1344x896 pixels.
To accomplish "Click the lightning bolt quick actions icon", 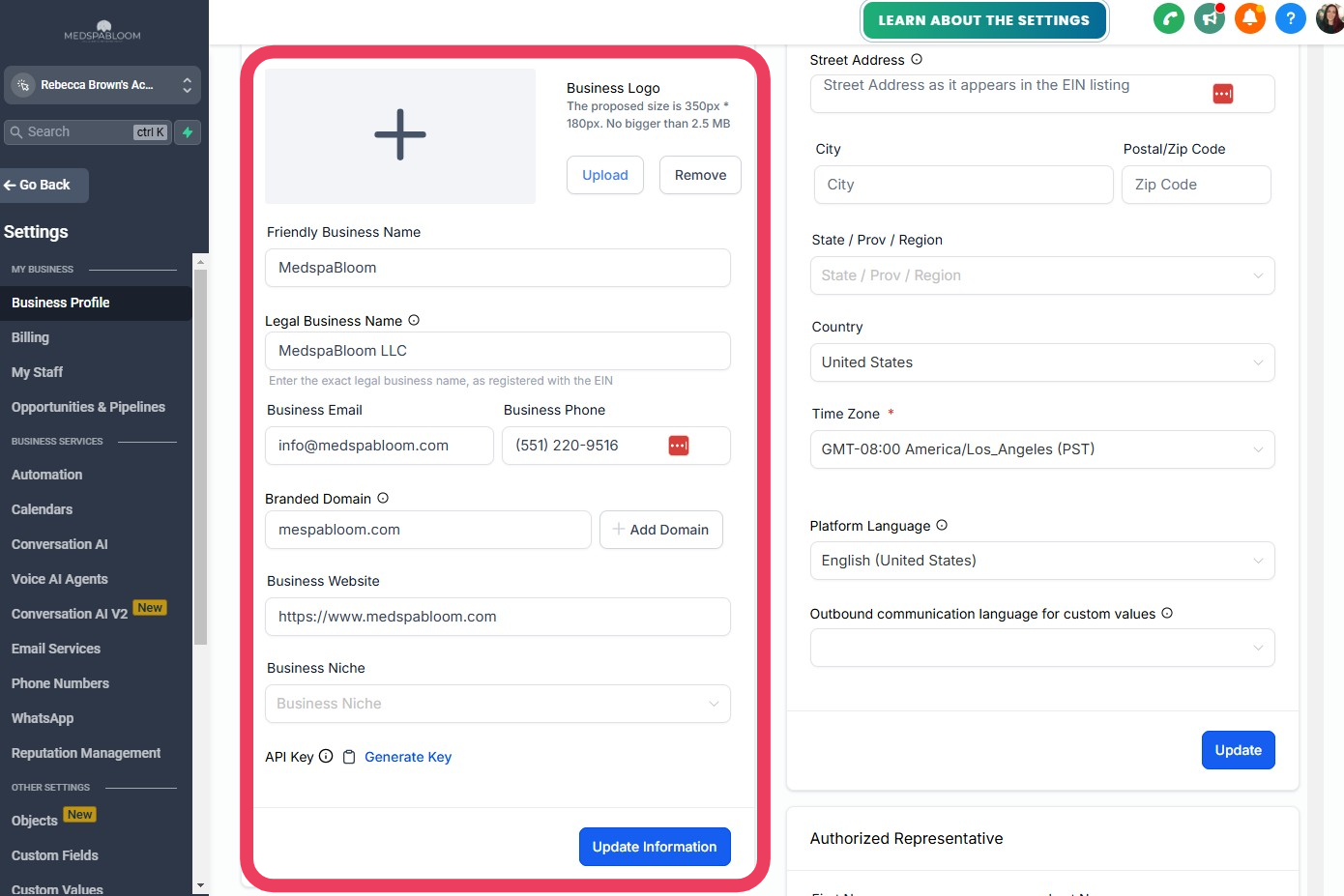I will point(189,132).
